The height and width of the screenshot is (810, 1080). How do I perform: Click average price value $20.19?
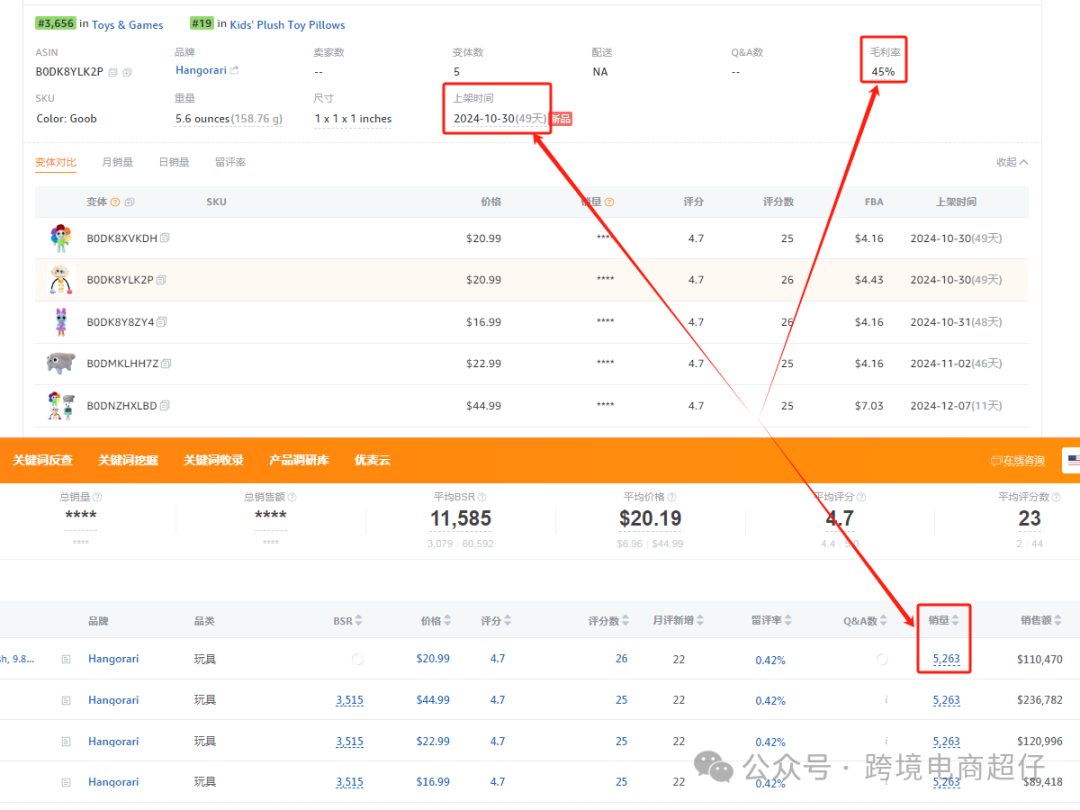[x=650, y=519]
